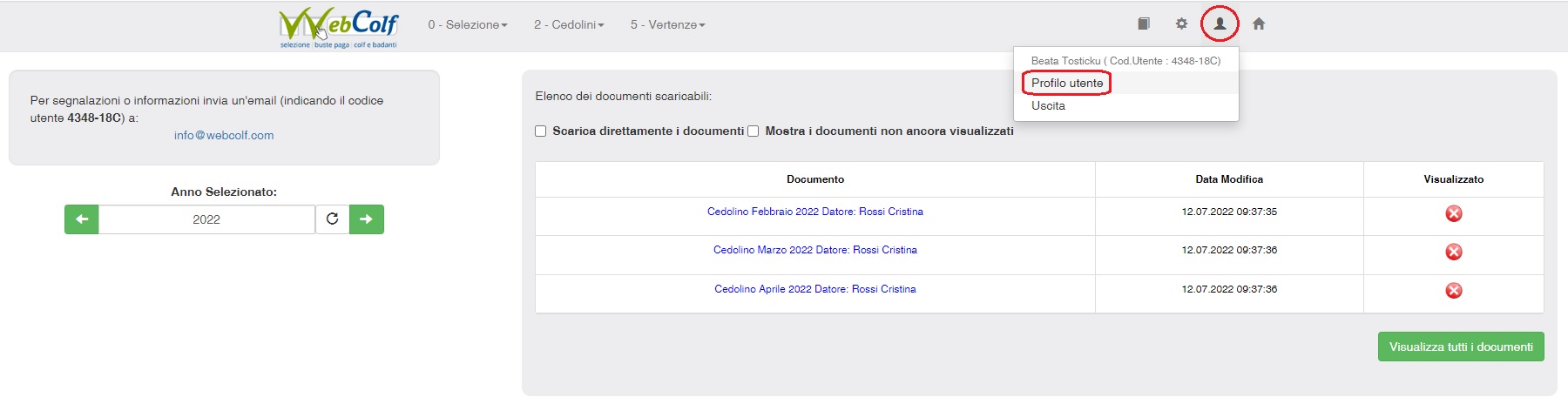The image size is (1568, 404).
Task: Open 'Cedolino Marzo 2022' document link
Action: pos(814,250)
